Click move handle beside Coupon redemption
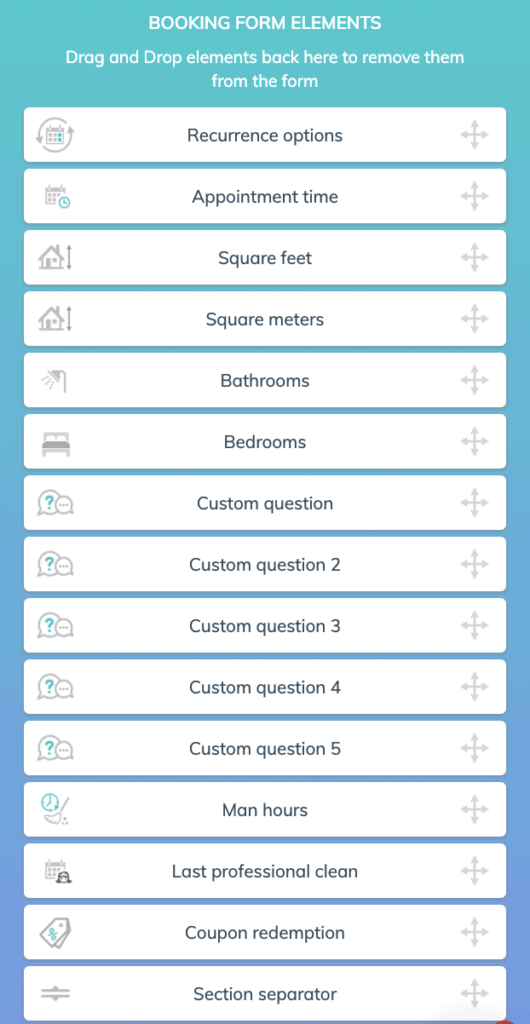This screenshot has height=1024, width=530. pos(475,933)
